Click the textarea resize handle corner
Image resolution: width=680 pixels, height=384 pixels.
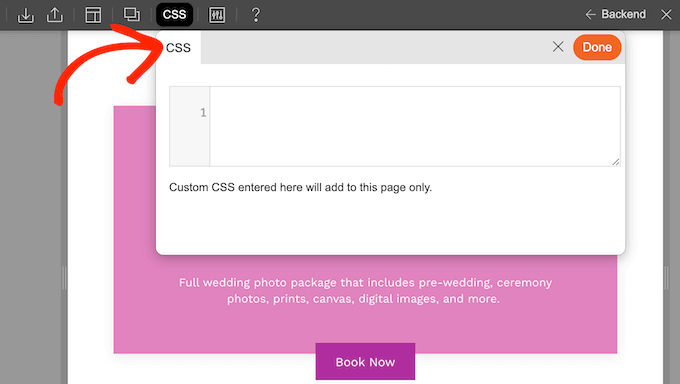(616, 162)
